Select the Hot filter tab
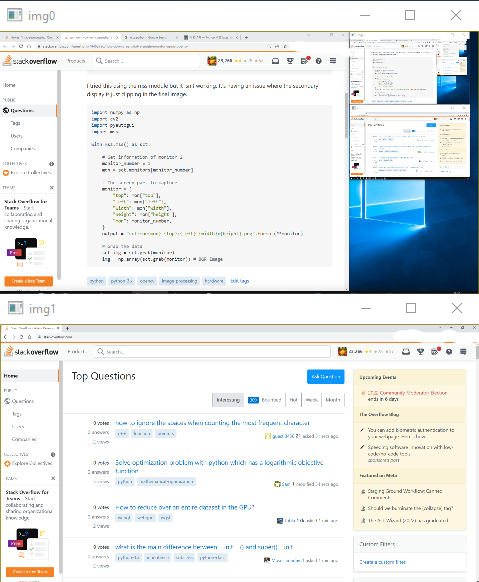This screenshot has width=479, height=582. (293, 400)
